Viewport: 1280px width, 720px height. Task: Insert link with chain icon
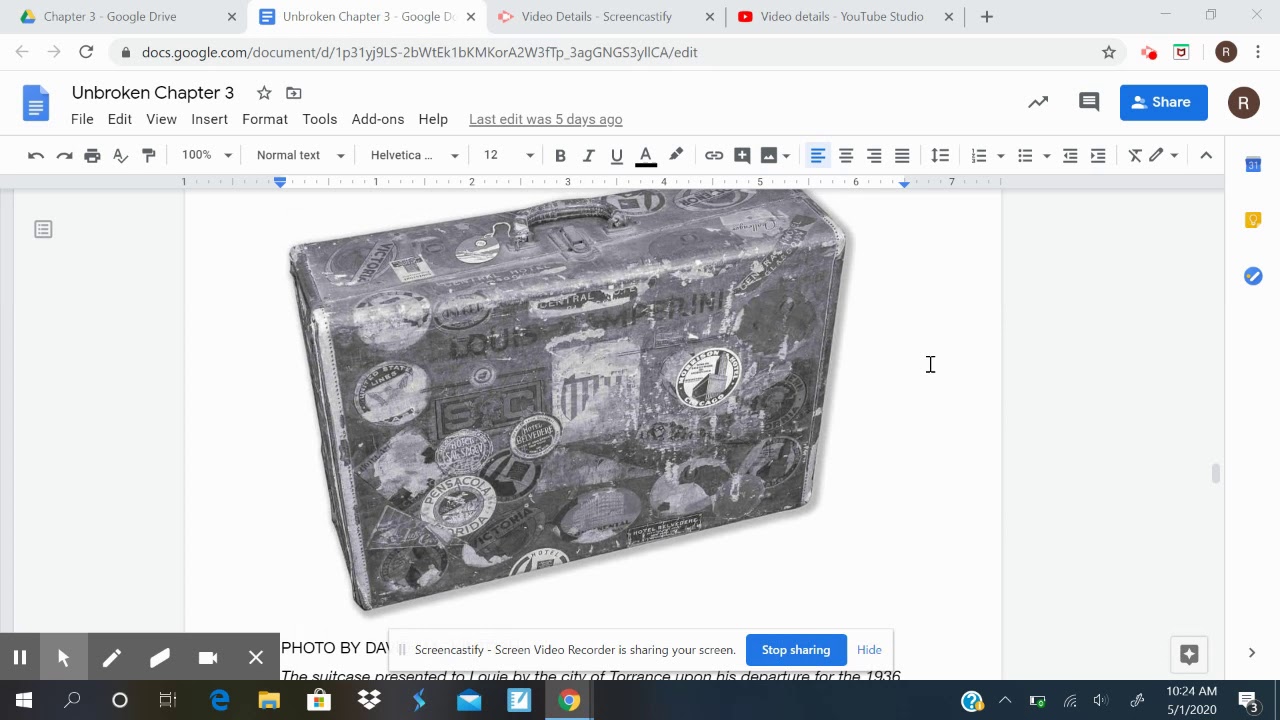(714, 155)
